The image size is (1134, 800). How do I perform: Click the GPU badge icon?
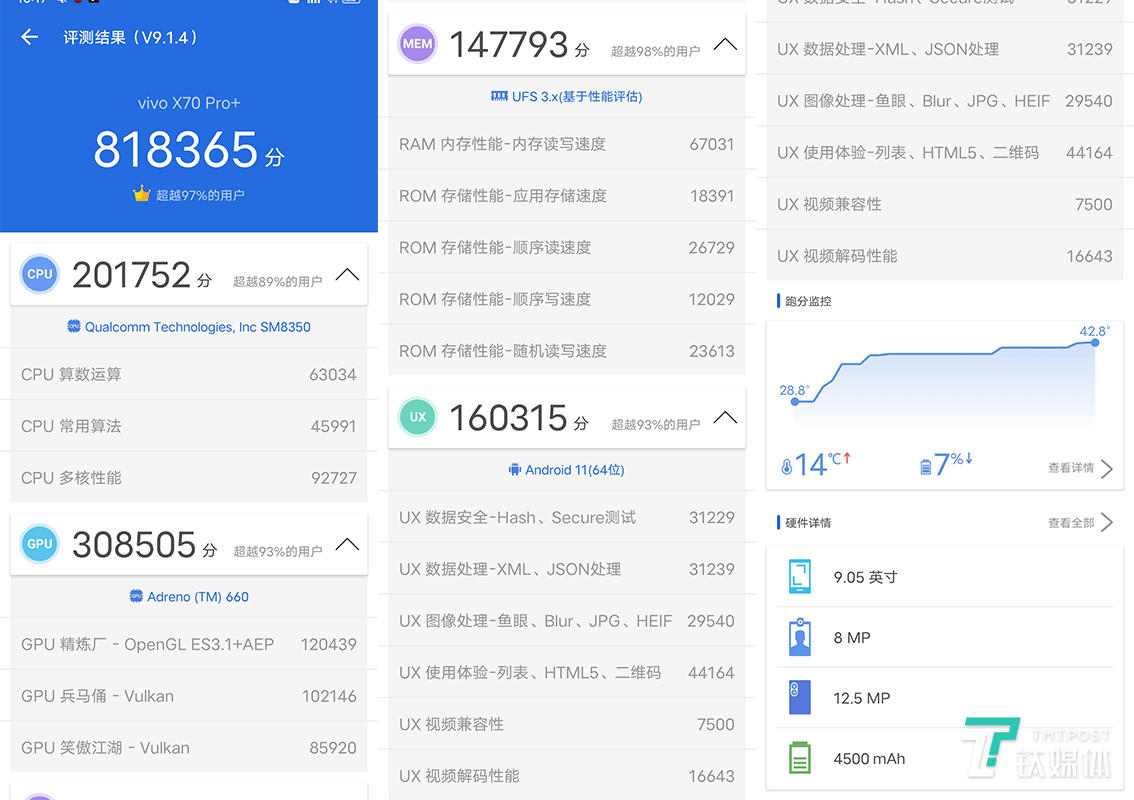click(40, 544)
